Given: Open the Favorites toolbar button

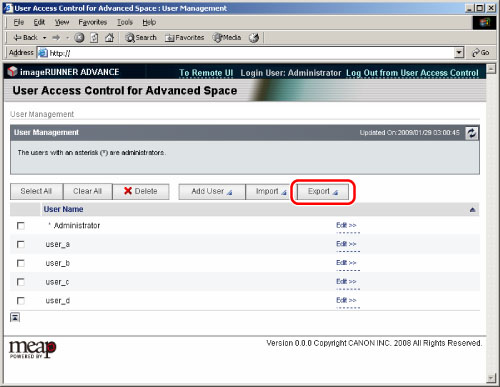Looking at the screenshot, I should [185, 38].
